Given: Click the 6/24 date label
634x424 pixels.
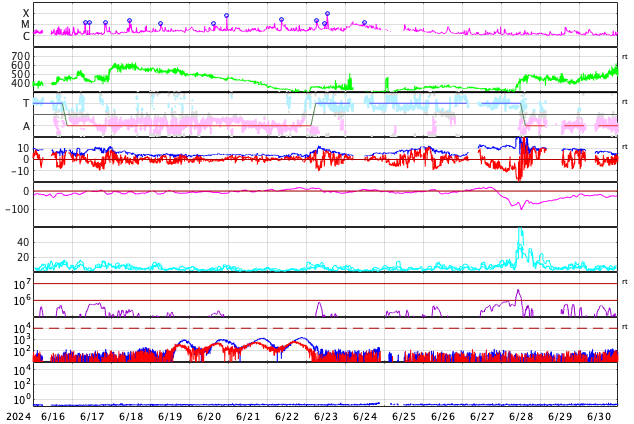Looking at the screenshot, I should click(x=365, y=417).
